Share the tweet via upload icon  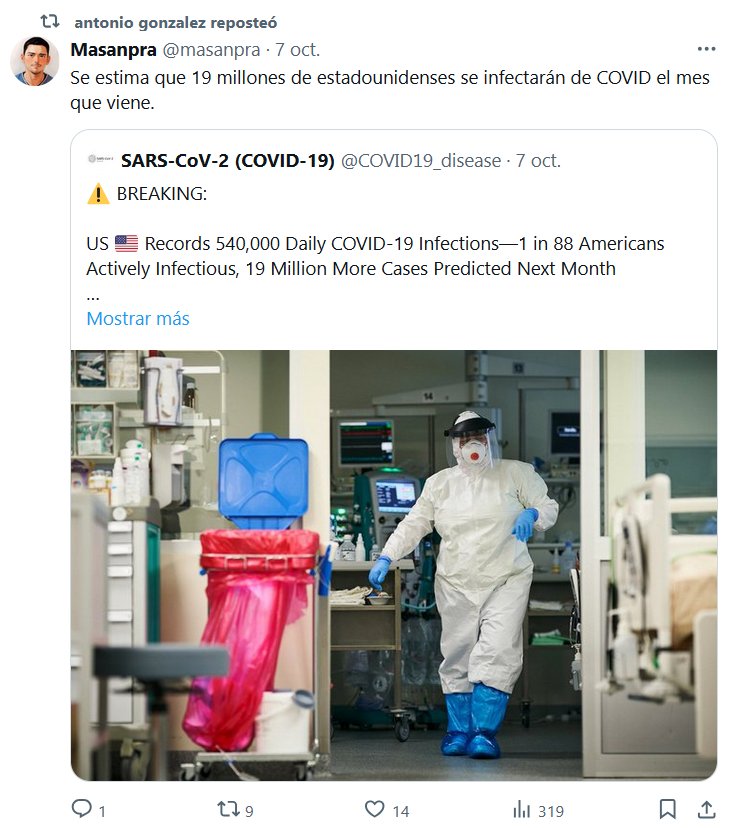pos(706,809)
